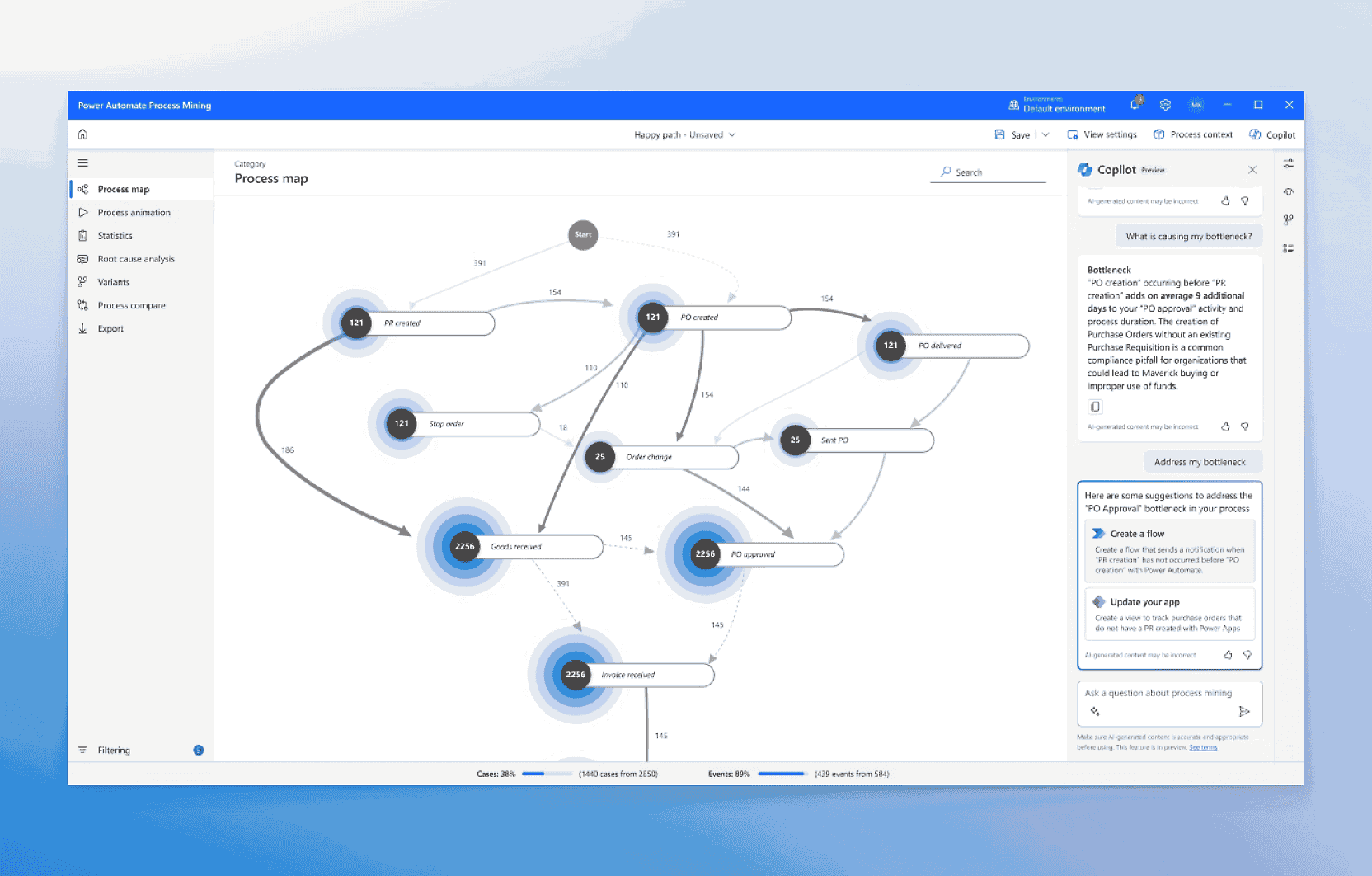The width and height of the screenshot is (1372, 876).
Task: Collapse the left navigation with the hamburger icon
Action: point(82,162)
